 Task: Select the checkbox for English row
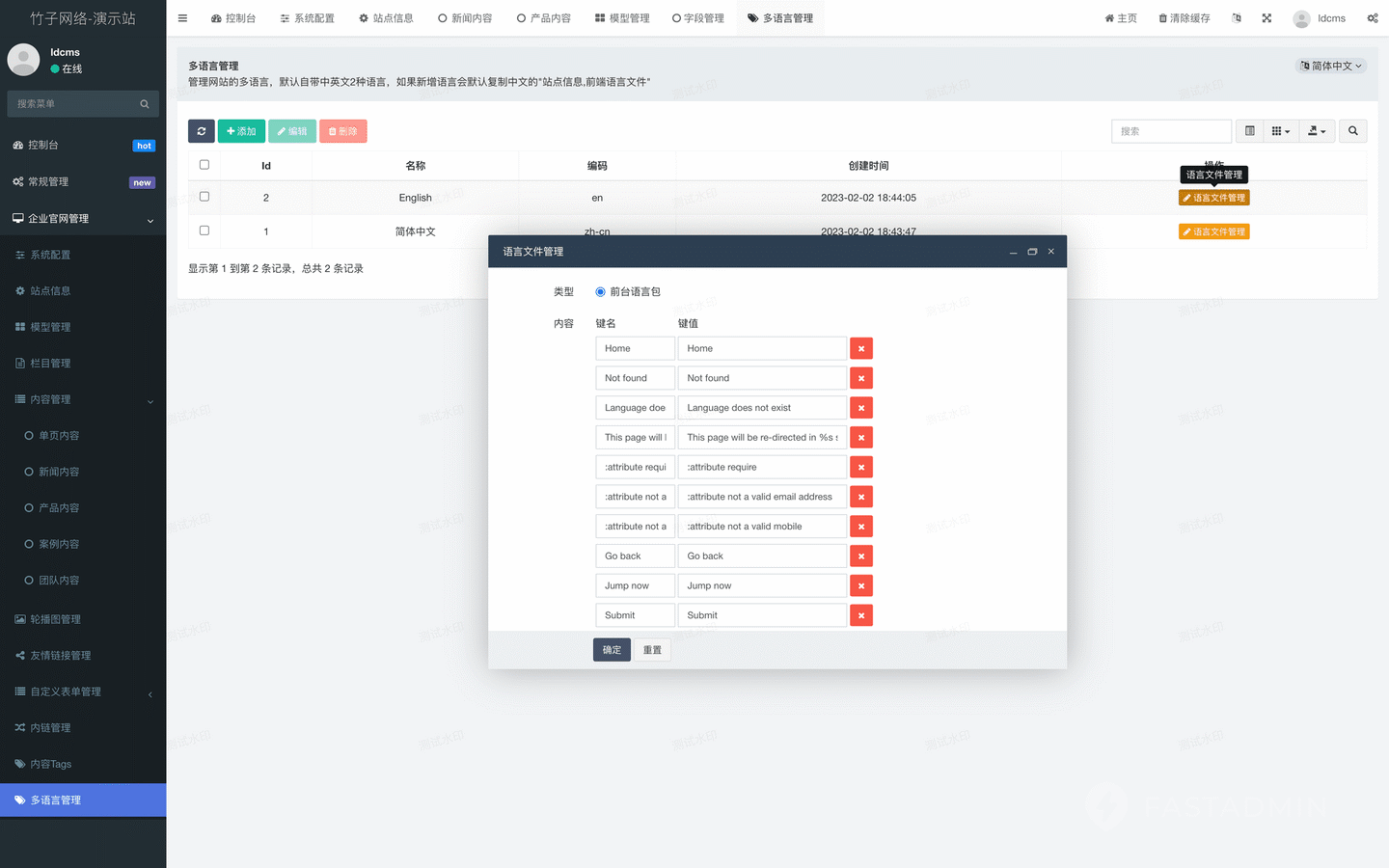pos(204,197)
